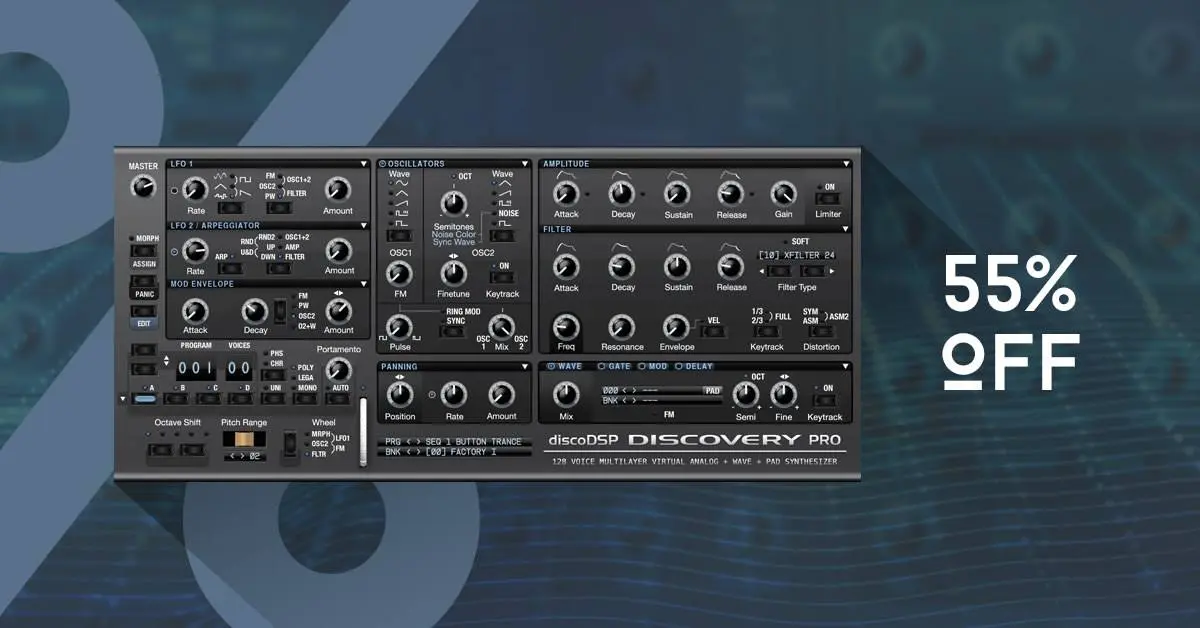Click the oscillator Semitones knob
Screen dimensions: 1200x628
453,204
